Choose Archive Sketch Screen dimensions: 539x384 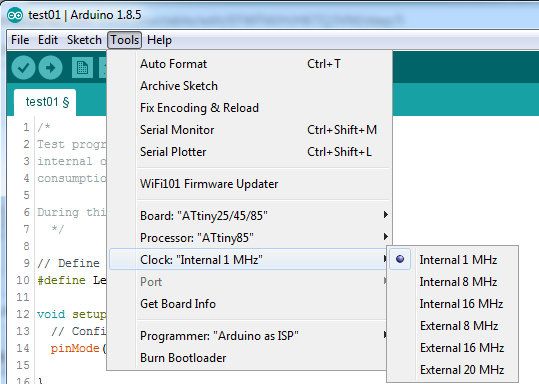249,86
